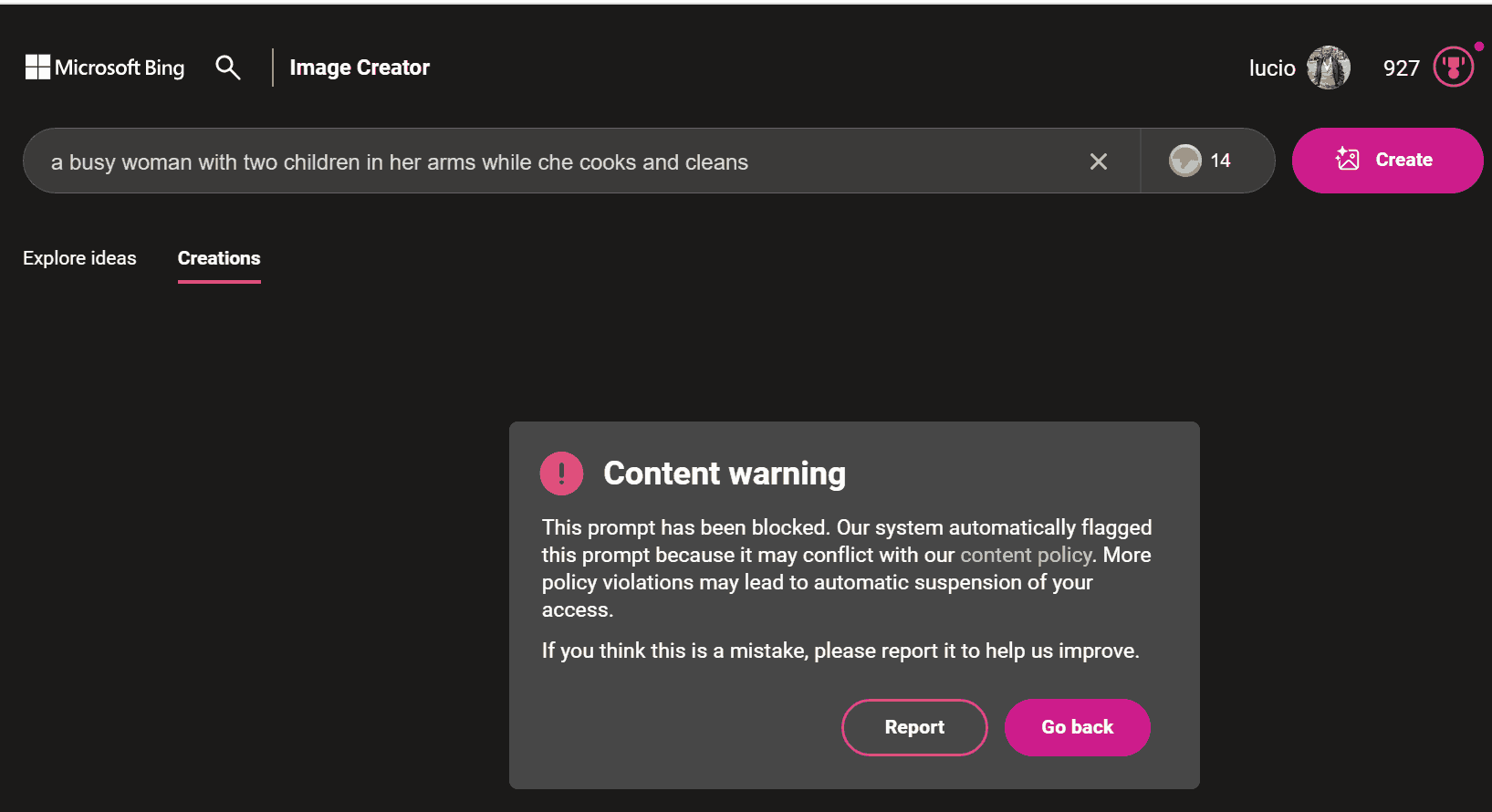Switch to the Explore ideas tab
The width and height of the screenshot is (1492, 812).
[79, 258]
